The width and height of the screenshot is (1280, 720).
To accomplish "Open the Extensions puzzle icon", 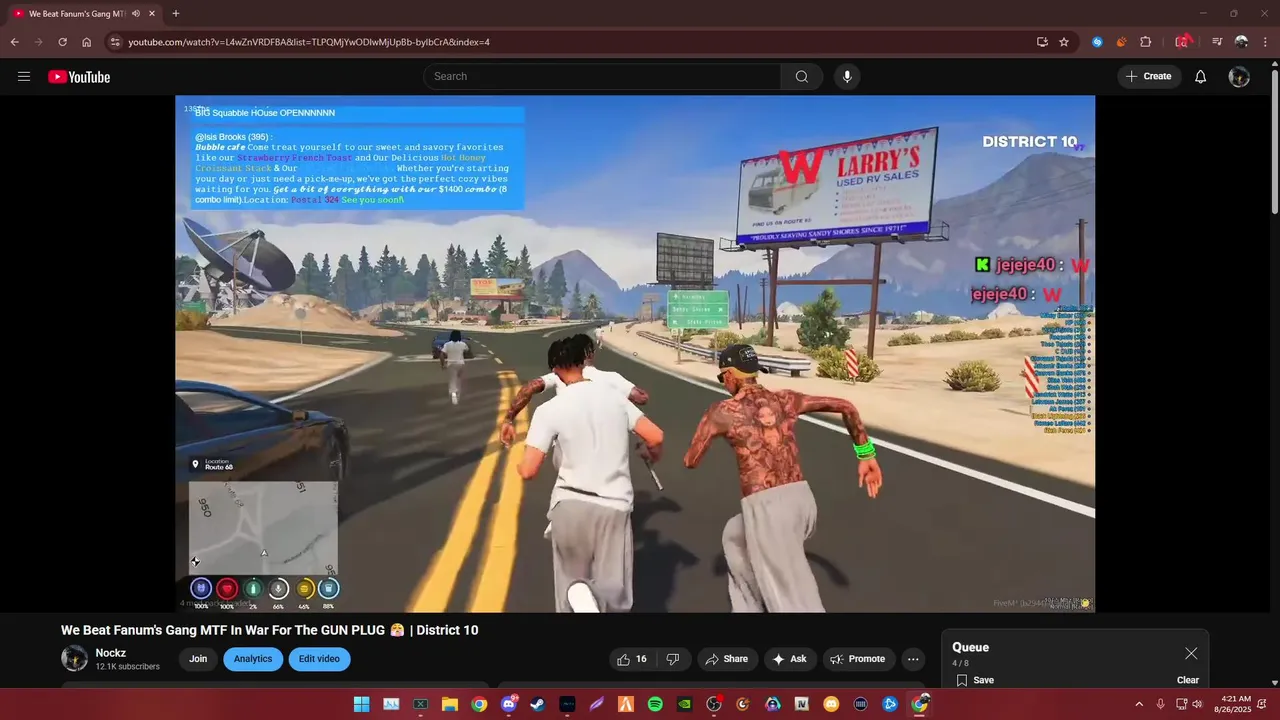I will pos(1146,42).
